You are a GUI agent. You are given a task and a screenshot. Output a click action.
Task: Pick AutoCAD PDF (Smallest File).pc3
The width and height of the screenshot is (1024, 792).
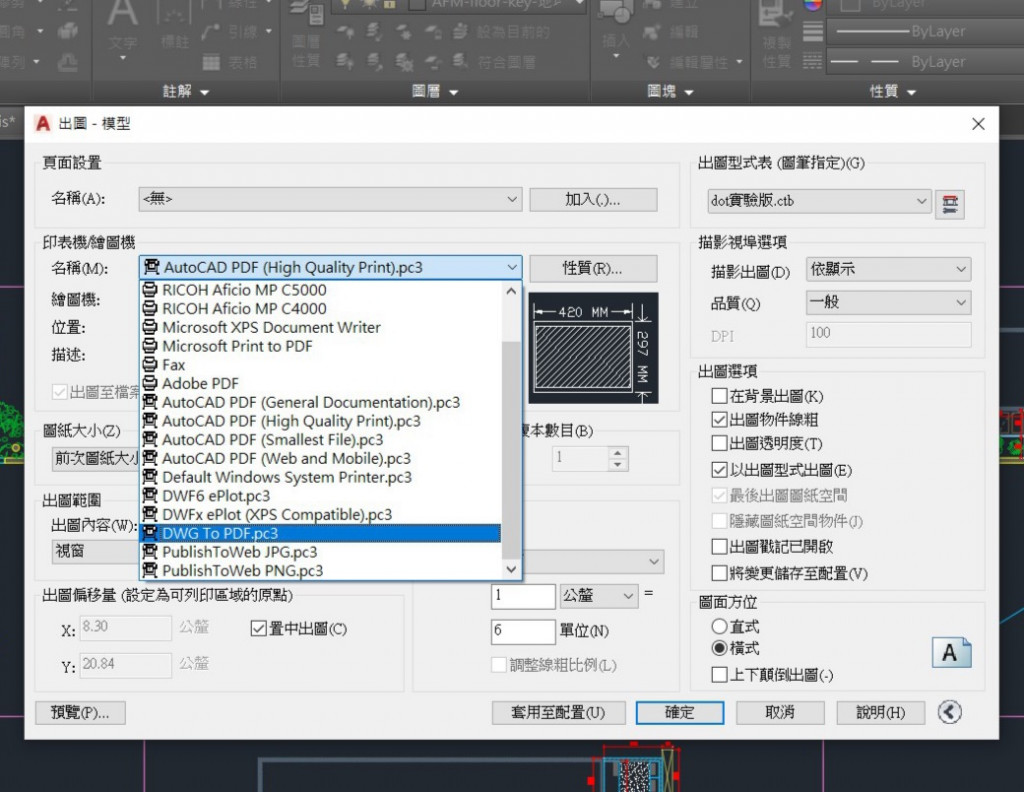pyautogui.click(x=321, y=440)
